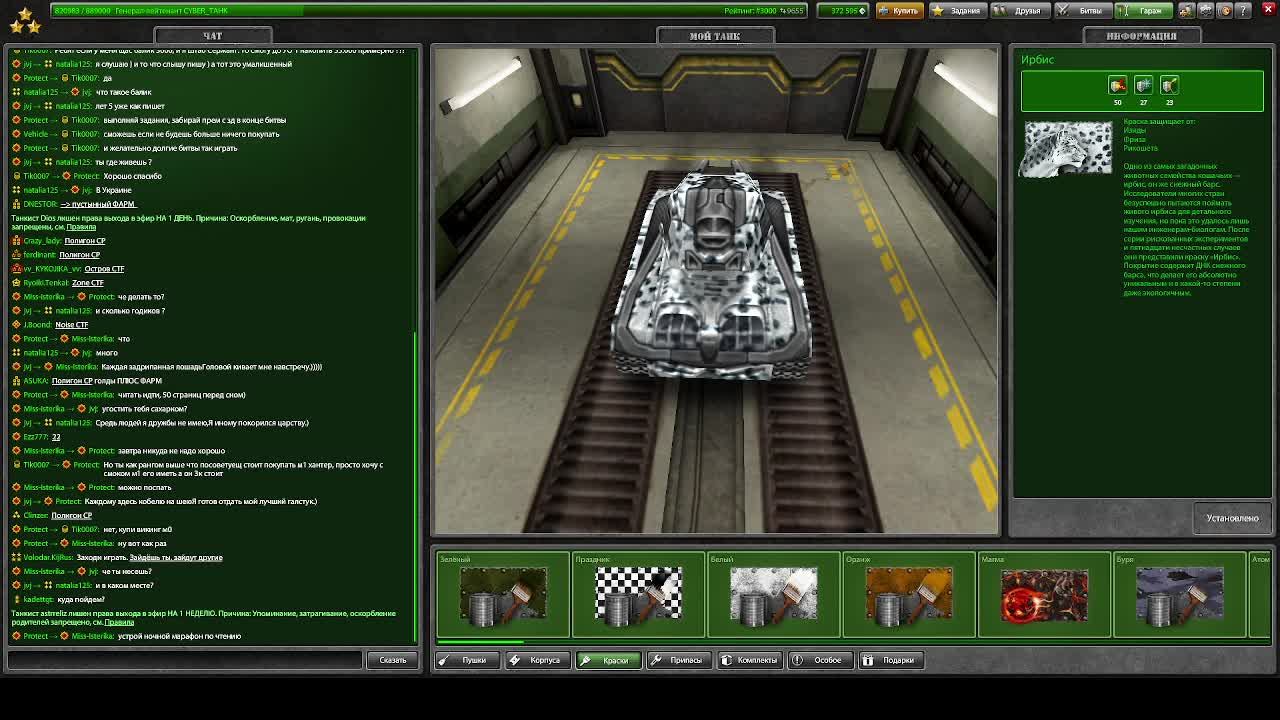The image size is (1280, 720).
Task: Select the Магма paint
Action: 1045,595
